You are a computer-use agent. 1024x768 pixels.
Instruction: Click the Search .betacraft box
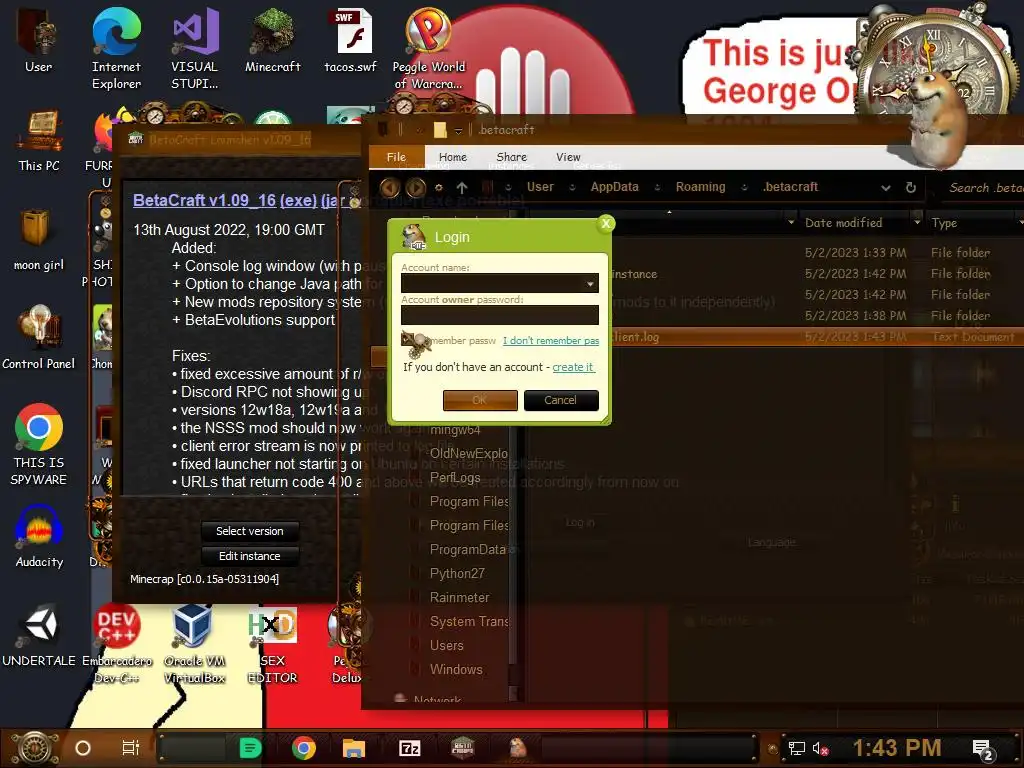coord(985,188)
